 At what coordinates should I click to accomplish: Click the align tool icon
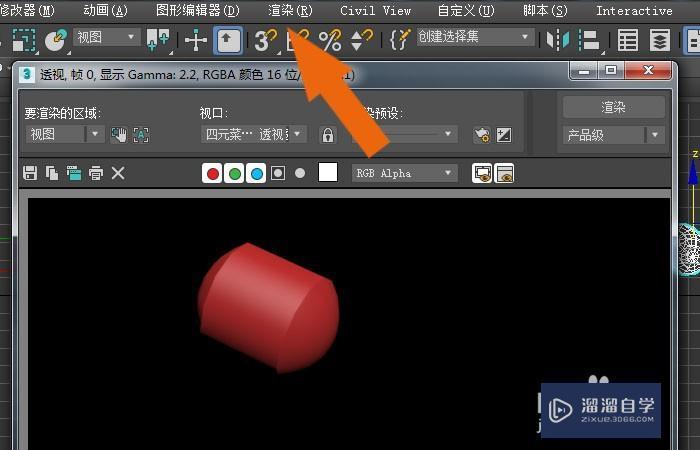click(x=589, y=40)
